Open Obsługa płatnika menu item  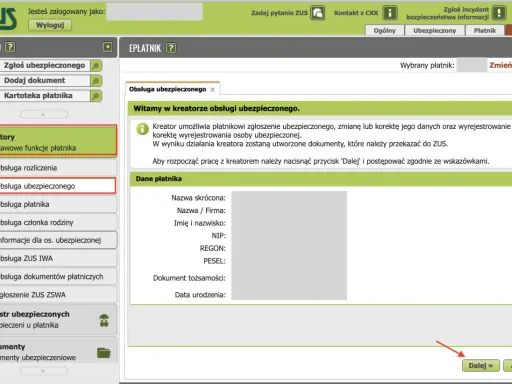[x=58, y=204]
